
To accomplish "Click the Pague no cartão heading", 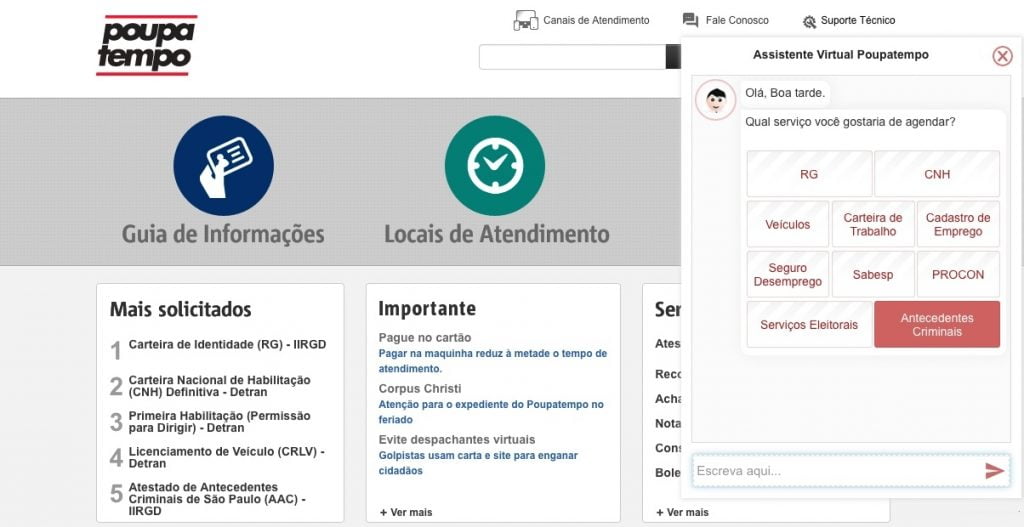I will (424, 338).
